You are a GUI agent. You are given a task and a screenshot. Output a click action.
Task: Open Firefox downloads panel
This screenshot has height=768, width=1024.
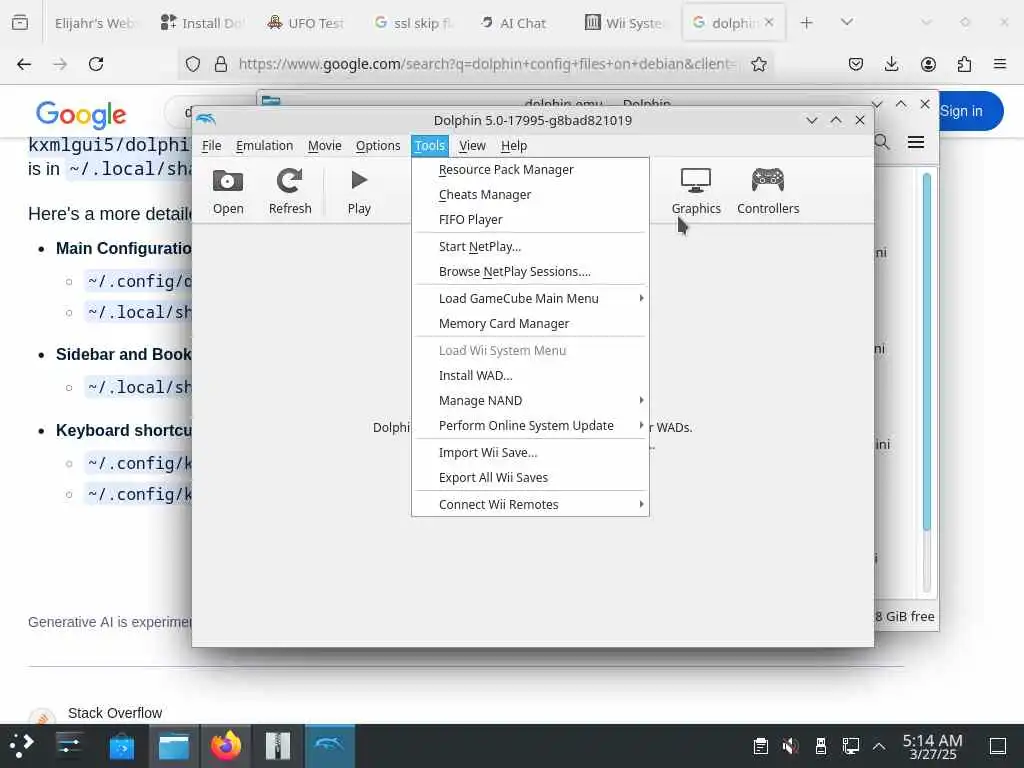click(891, 64)
